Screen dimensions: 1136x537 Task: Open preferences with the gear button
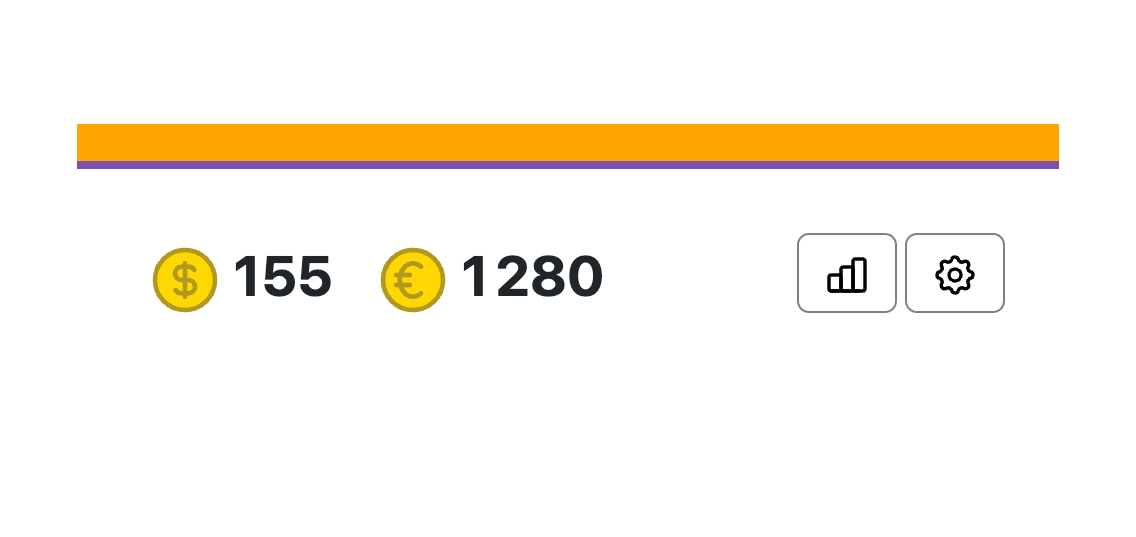tap(955, 273)
